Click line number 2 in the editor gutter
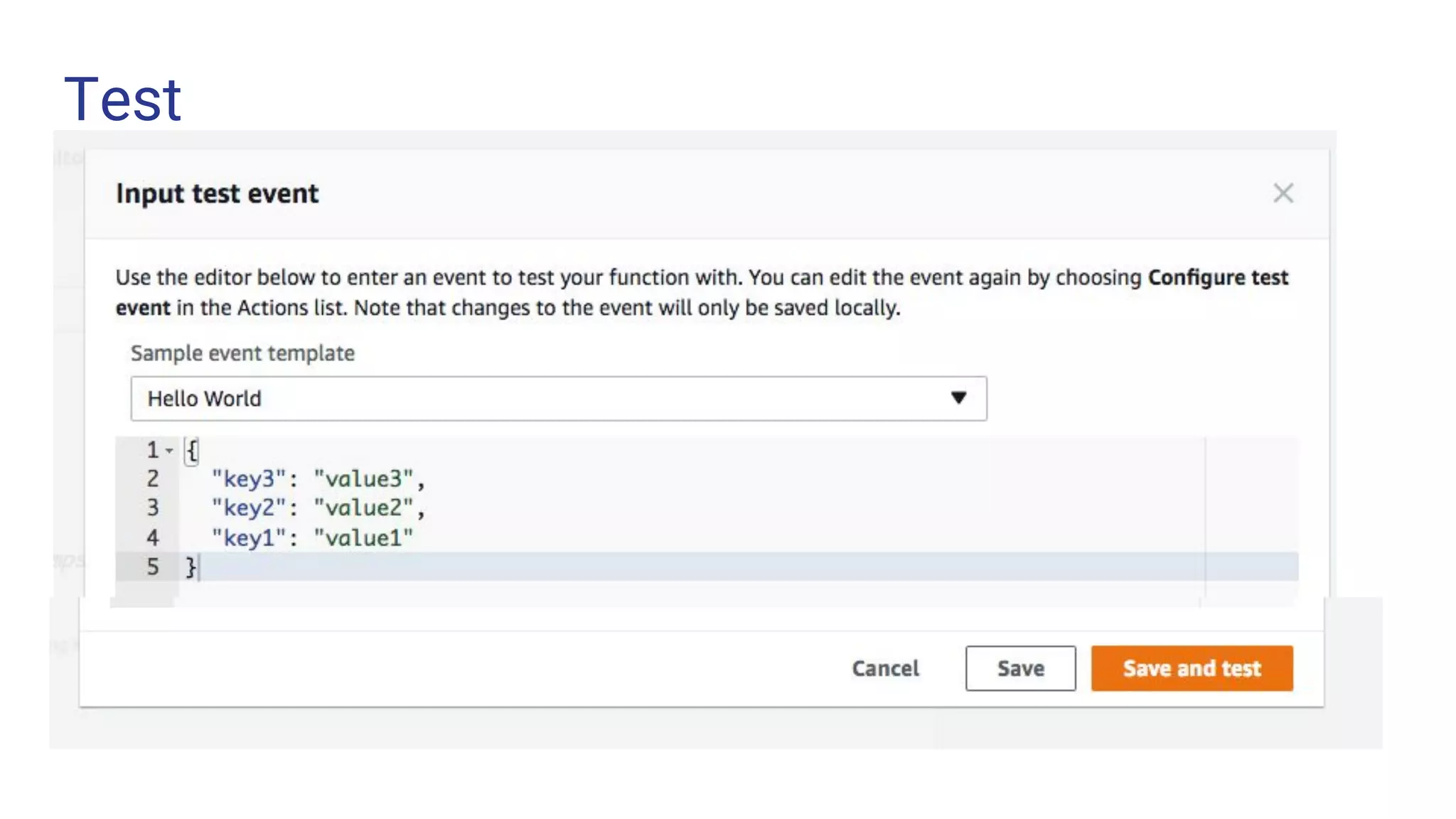Image resolution: width=1456 pixels, height=819 pixels. click(x=153, y=479)
